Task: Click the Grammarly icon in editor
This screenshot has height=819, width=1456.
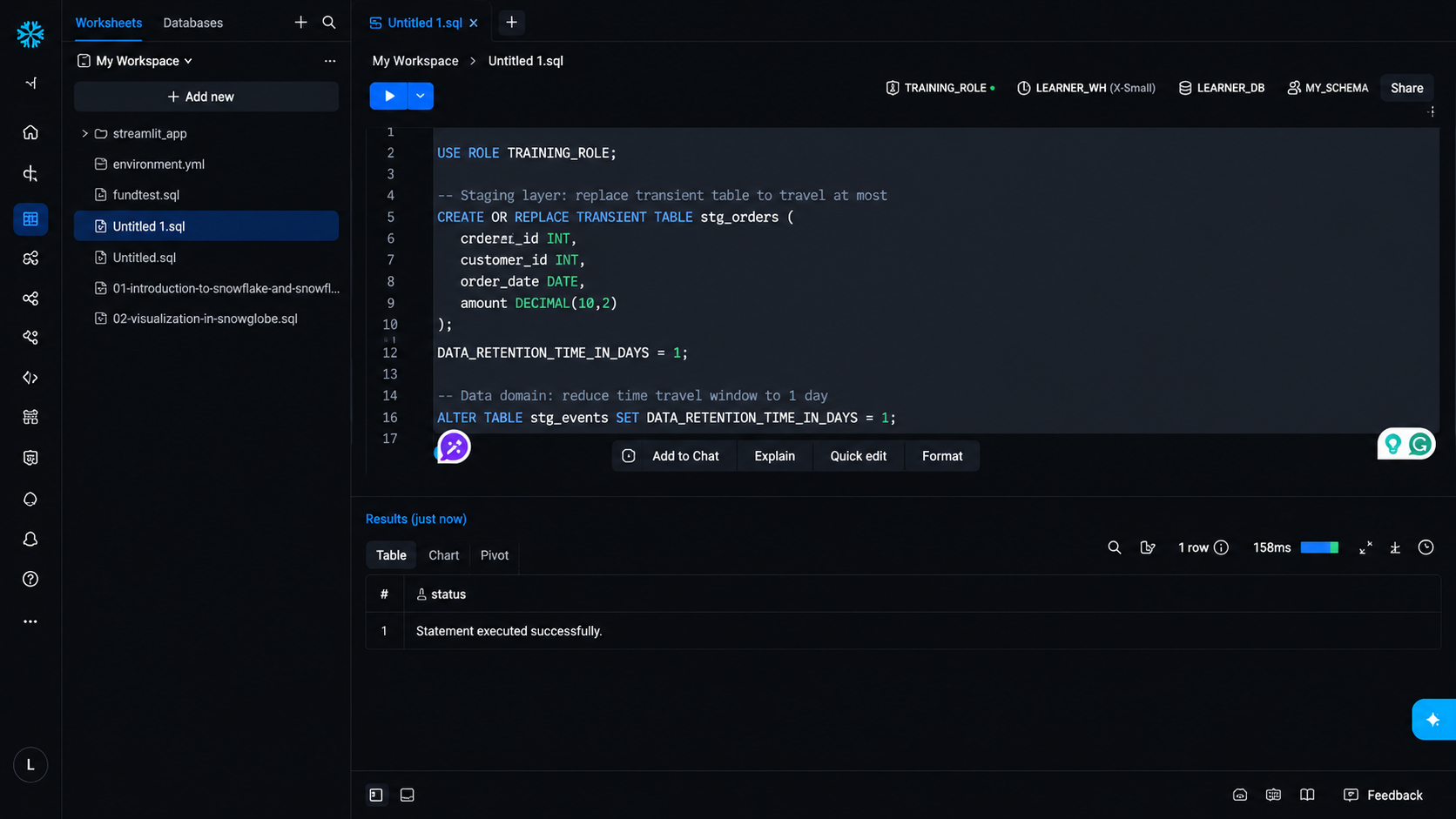Action: [1420, 445]
